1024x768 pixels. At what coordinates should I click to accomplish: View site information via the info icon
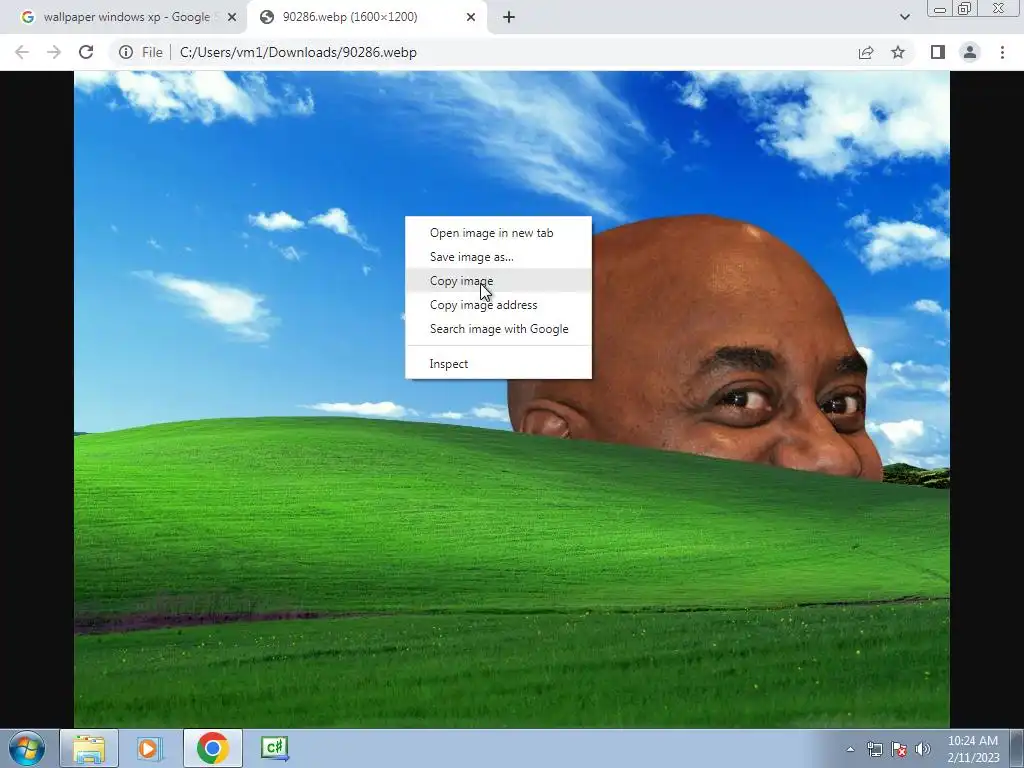coord(126,52)
